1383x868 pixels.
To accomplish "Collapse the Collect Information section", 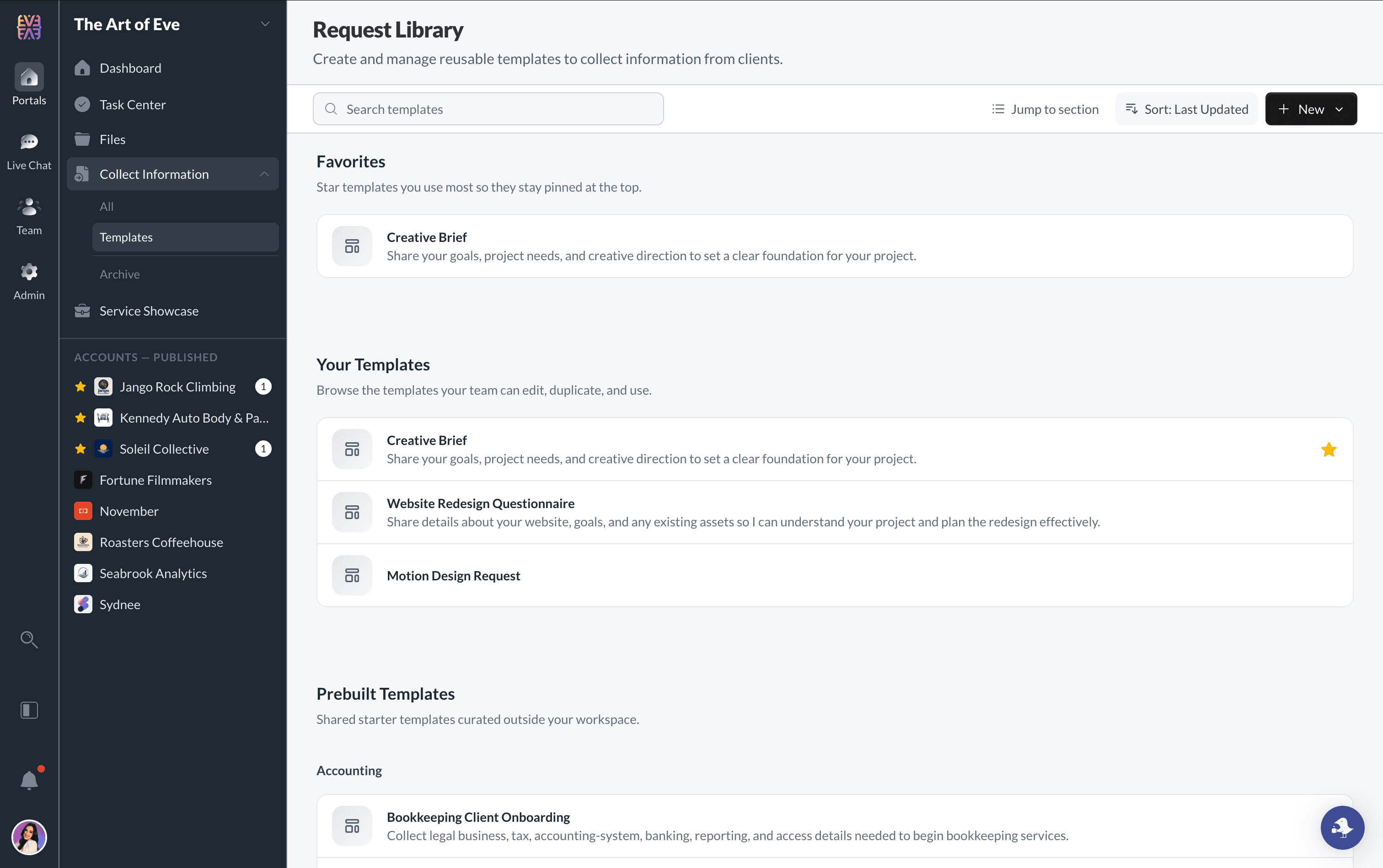I will pyautogui.click(x=264, y=174).
